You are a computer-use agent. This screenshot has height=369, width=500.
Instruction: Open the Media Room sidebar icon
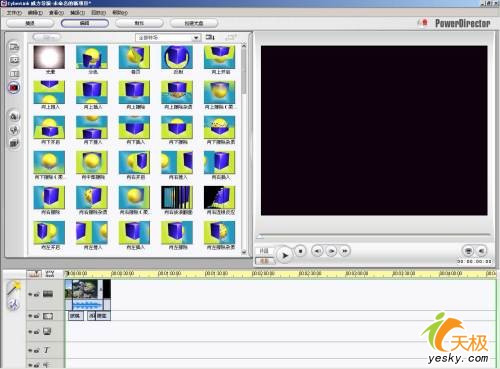pos(14,47)
